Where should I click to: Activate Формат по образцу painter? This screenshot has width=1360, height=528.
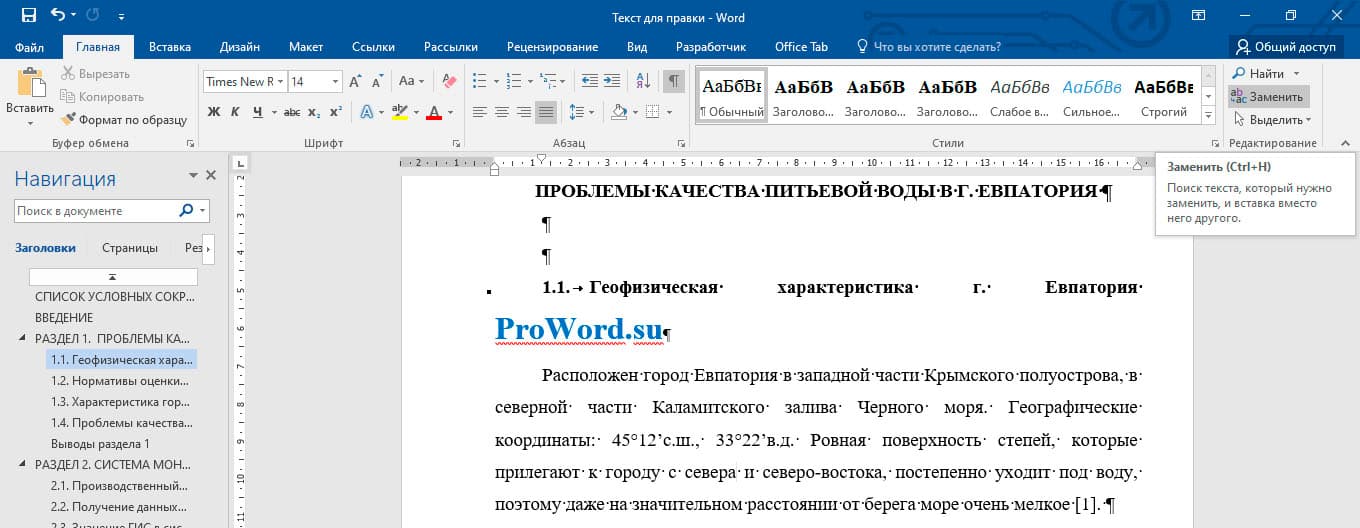pyautogui.click(x=124, y=119)
